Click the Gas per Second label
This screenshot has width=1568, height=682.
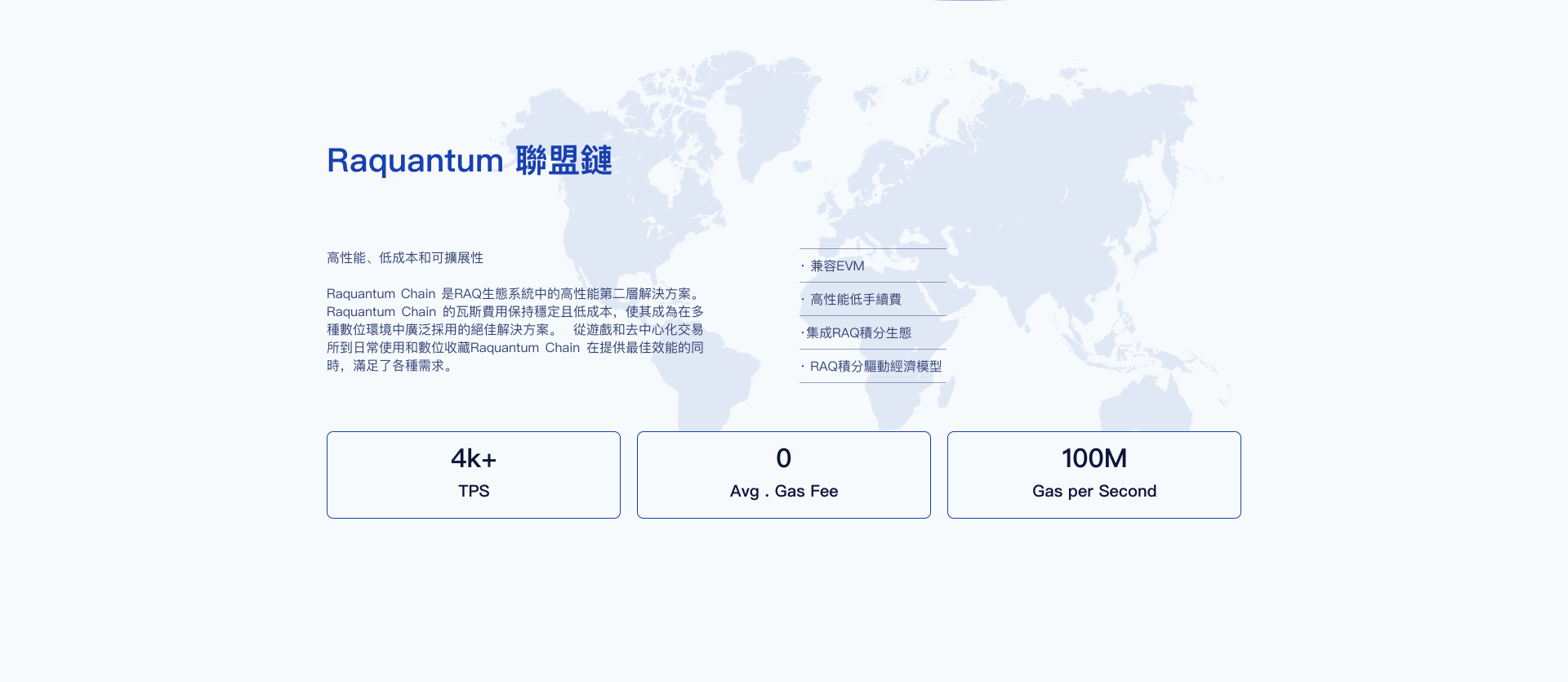point(1094,491)
